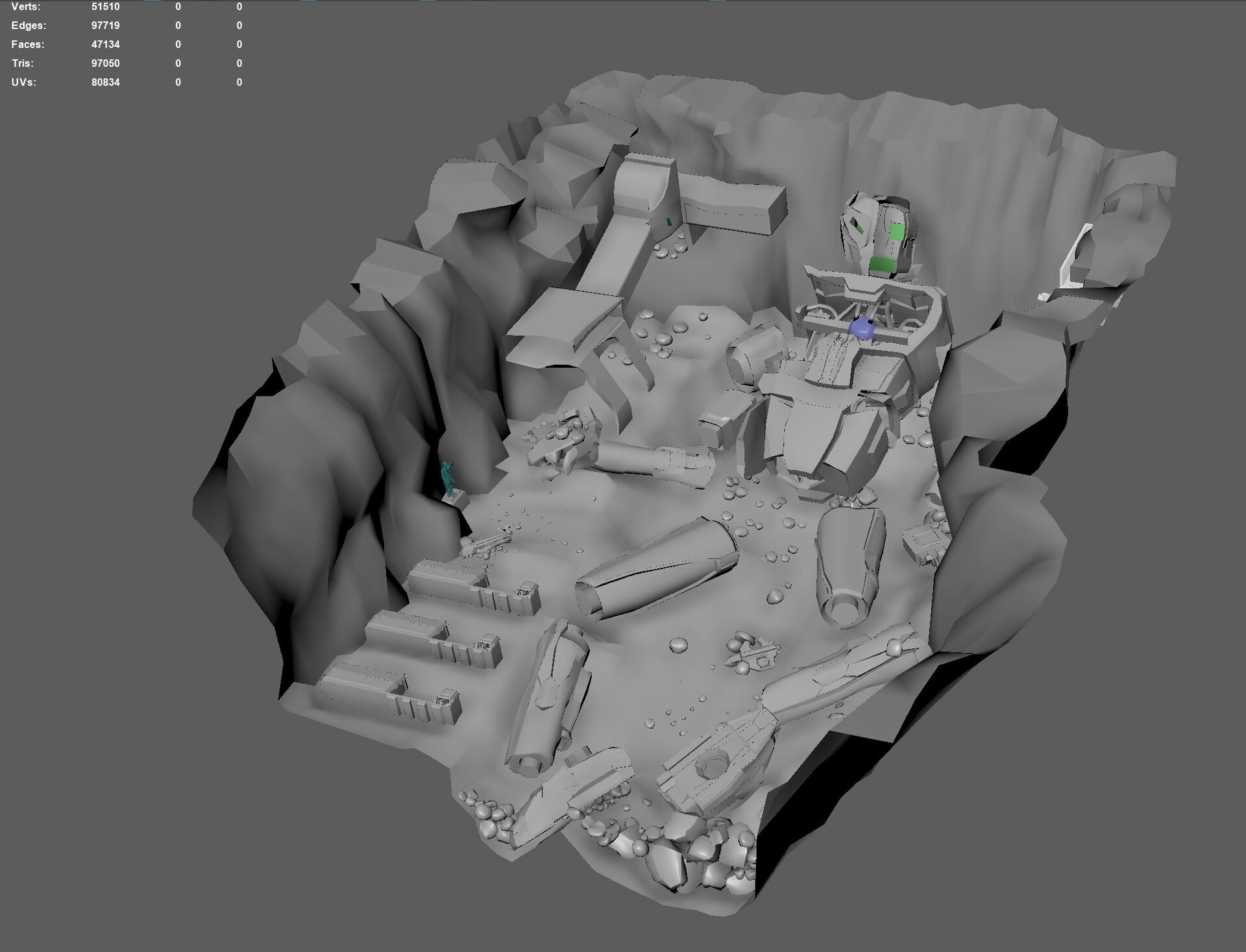Click the Faces label in poly count
1246x952 pixels.
27,44
